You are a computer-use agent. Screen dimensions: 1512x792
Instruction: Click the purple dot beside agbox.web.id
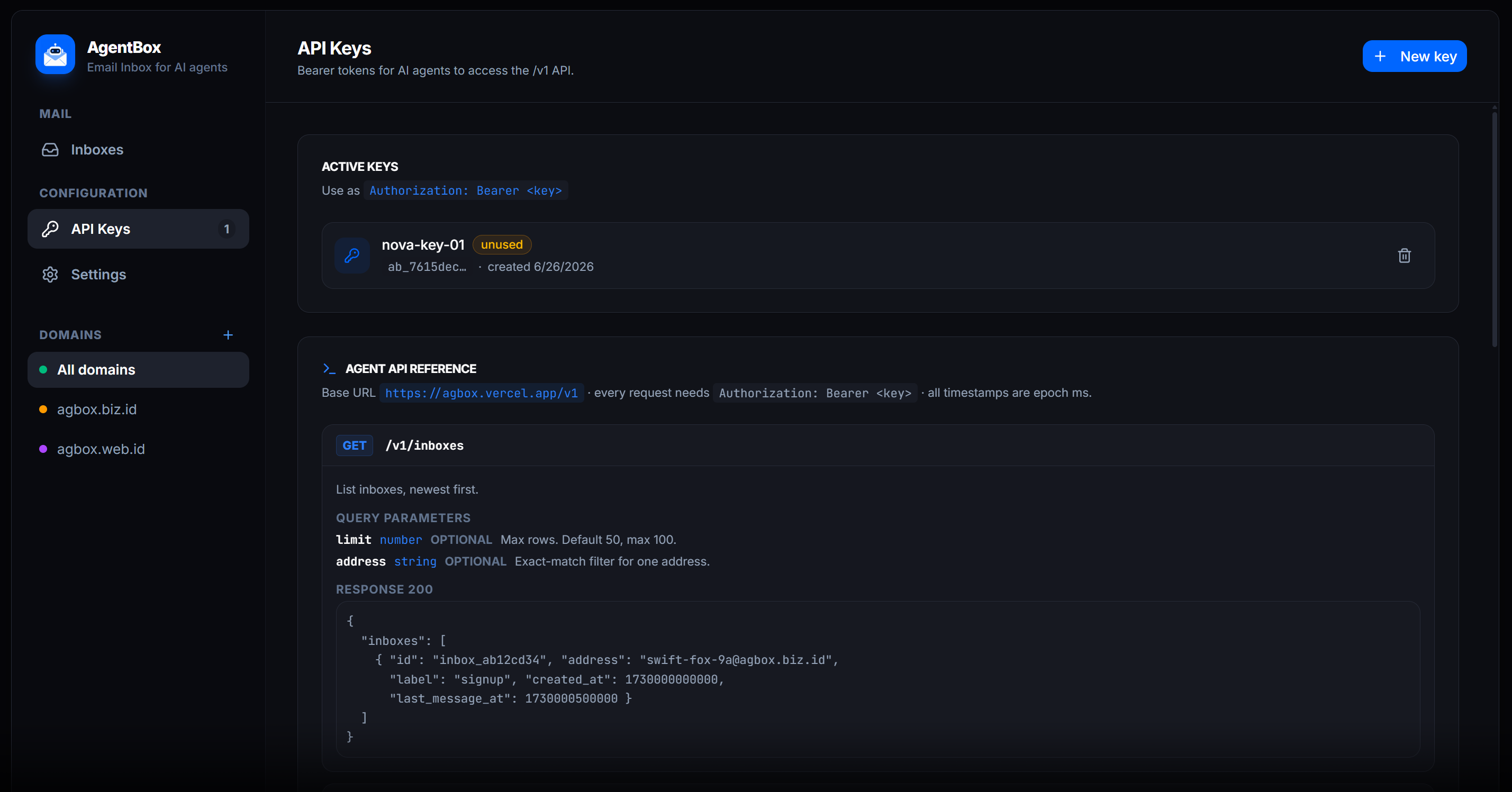coord(43,449)
